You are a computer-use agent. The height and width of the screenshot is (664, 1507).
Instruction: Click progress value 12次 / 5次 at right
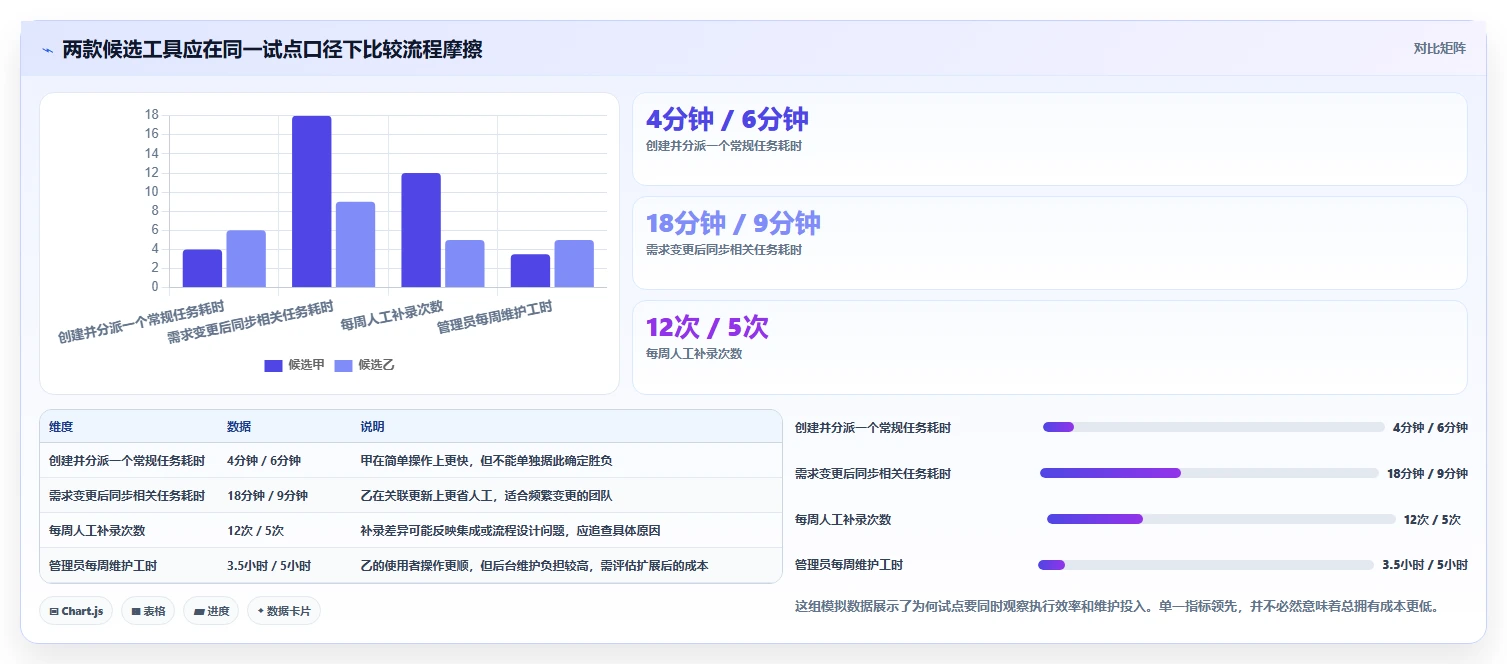pyautogui.click(x=1432, y=519)
